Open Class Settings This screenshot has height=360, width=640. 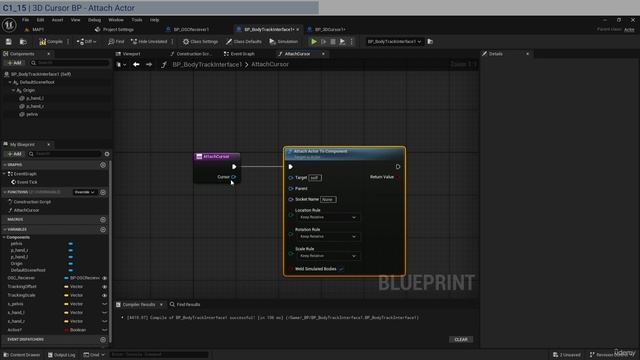click(200, 42)
